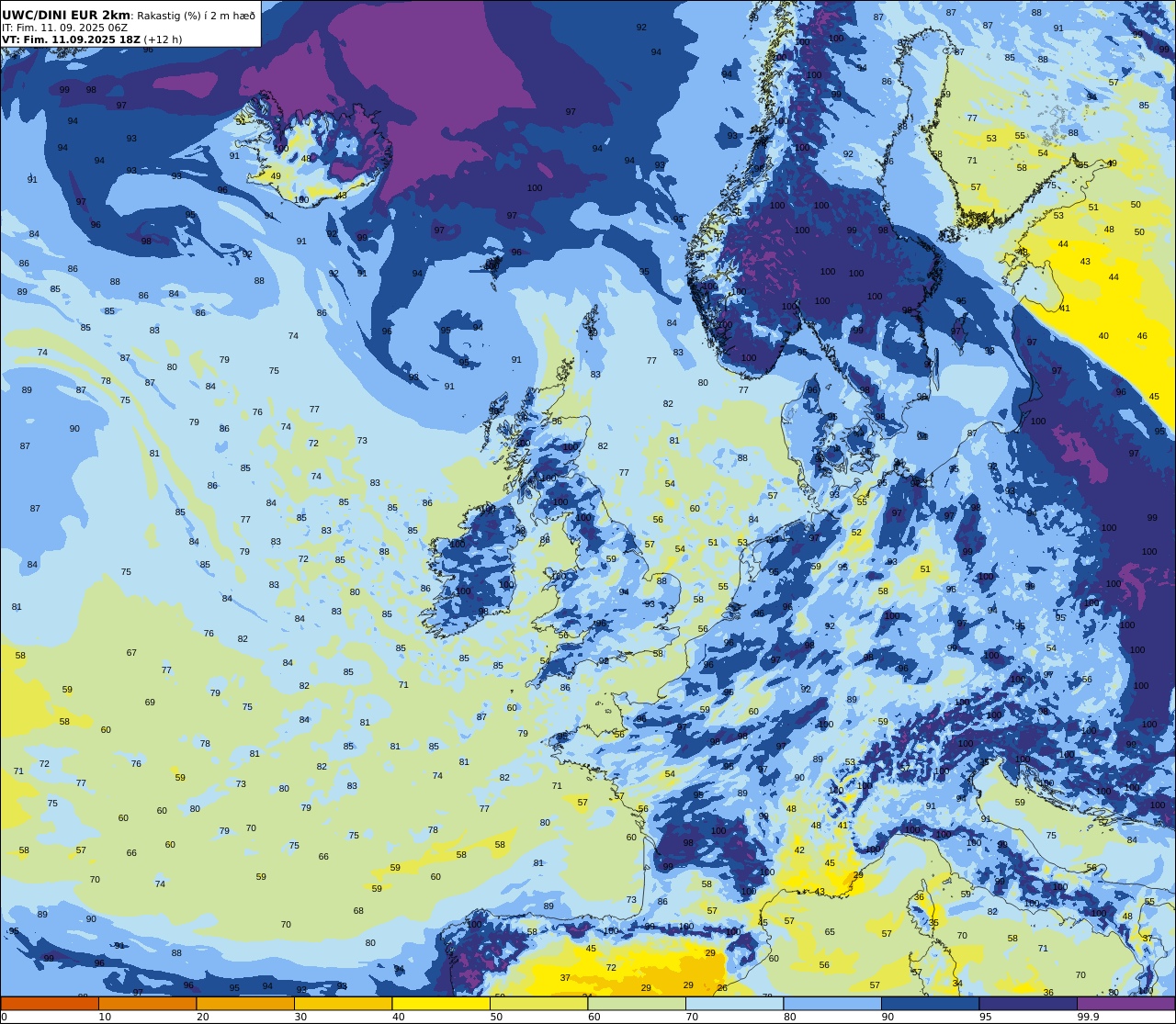Click the '60' tick label on the colour legend

pos(594,1017)
